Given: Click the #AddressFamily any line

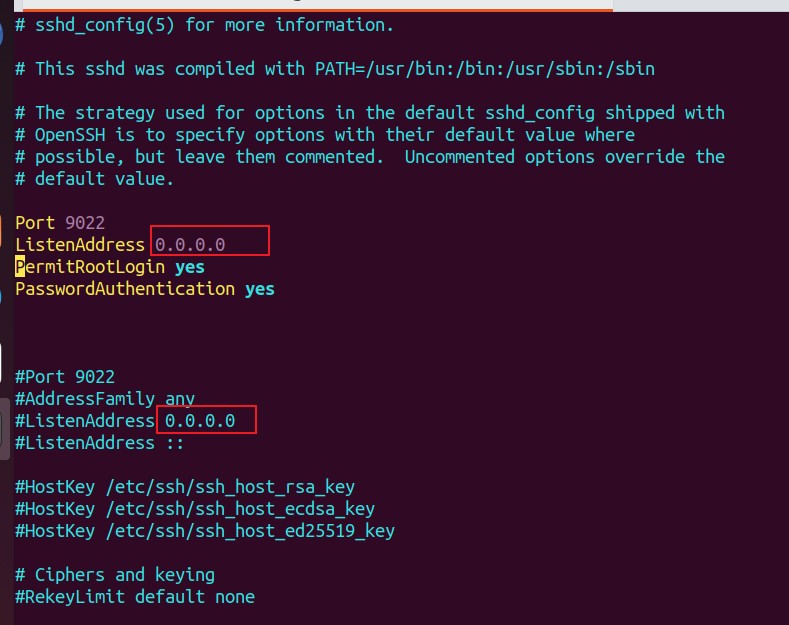Looking at the screenshot, I should coord(105,399).
